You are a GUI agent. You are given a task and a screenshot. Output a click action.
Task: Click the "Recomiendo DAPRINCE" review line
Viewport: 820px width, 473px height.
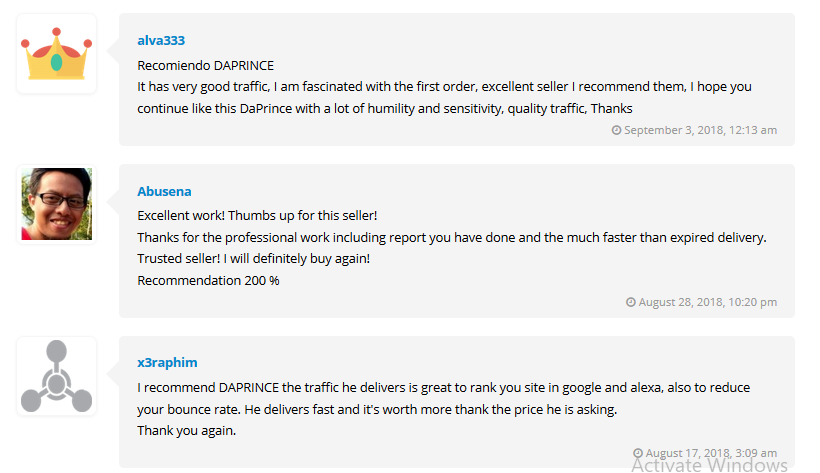pos(205,66)
